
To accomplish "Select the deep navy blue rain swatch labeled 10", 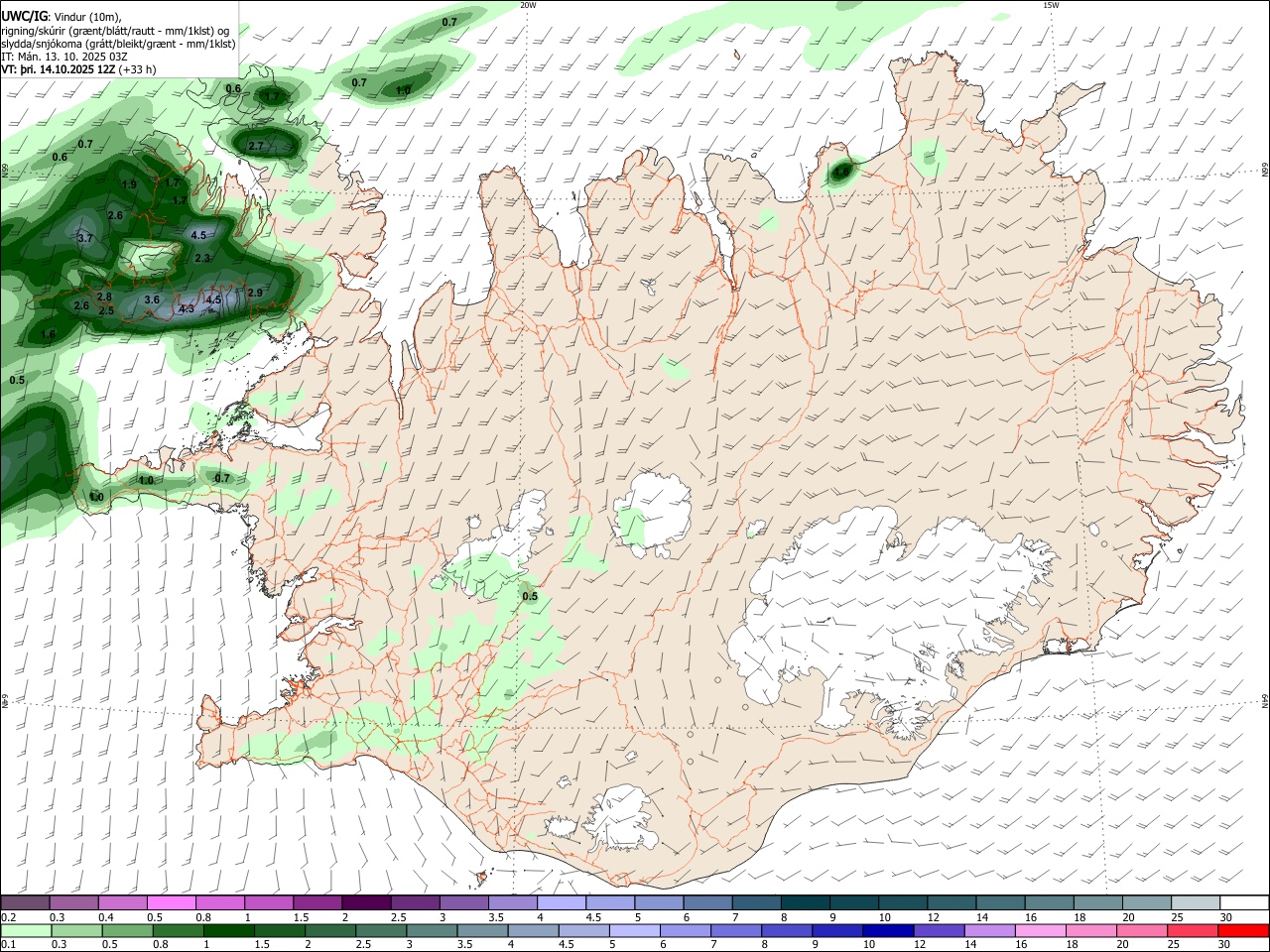I will click(887, 930).
